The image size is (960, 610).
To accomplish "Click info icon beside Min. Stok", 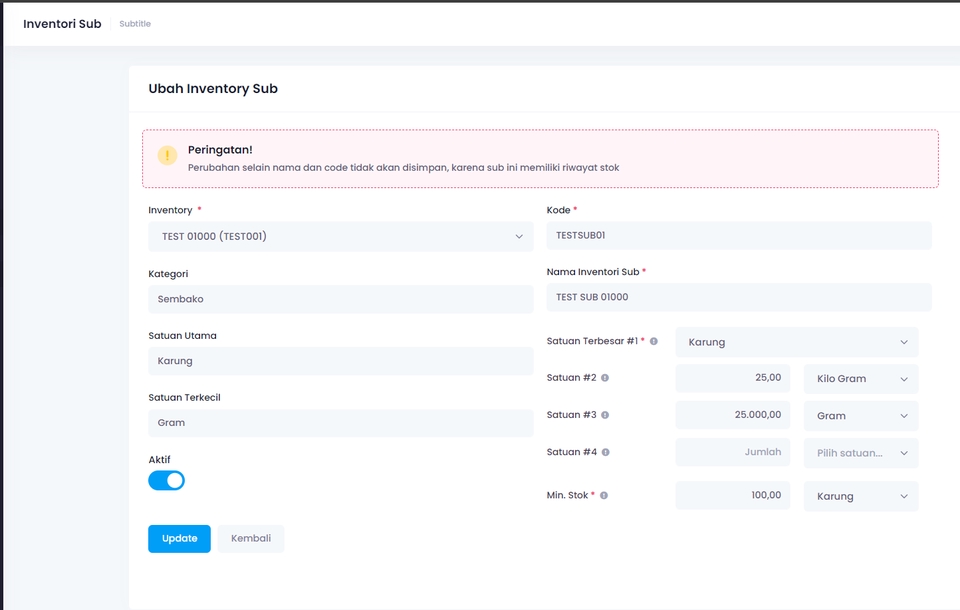I will pyautogui.click(x=604, y=495).
